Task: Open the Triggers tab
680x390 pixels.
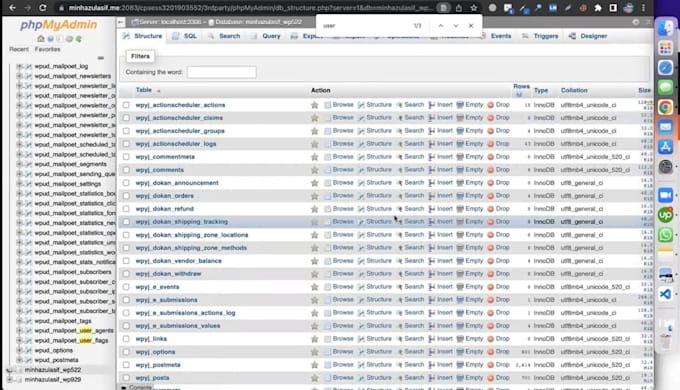Action: [x=540, y=36]
